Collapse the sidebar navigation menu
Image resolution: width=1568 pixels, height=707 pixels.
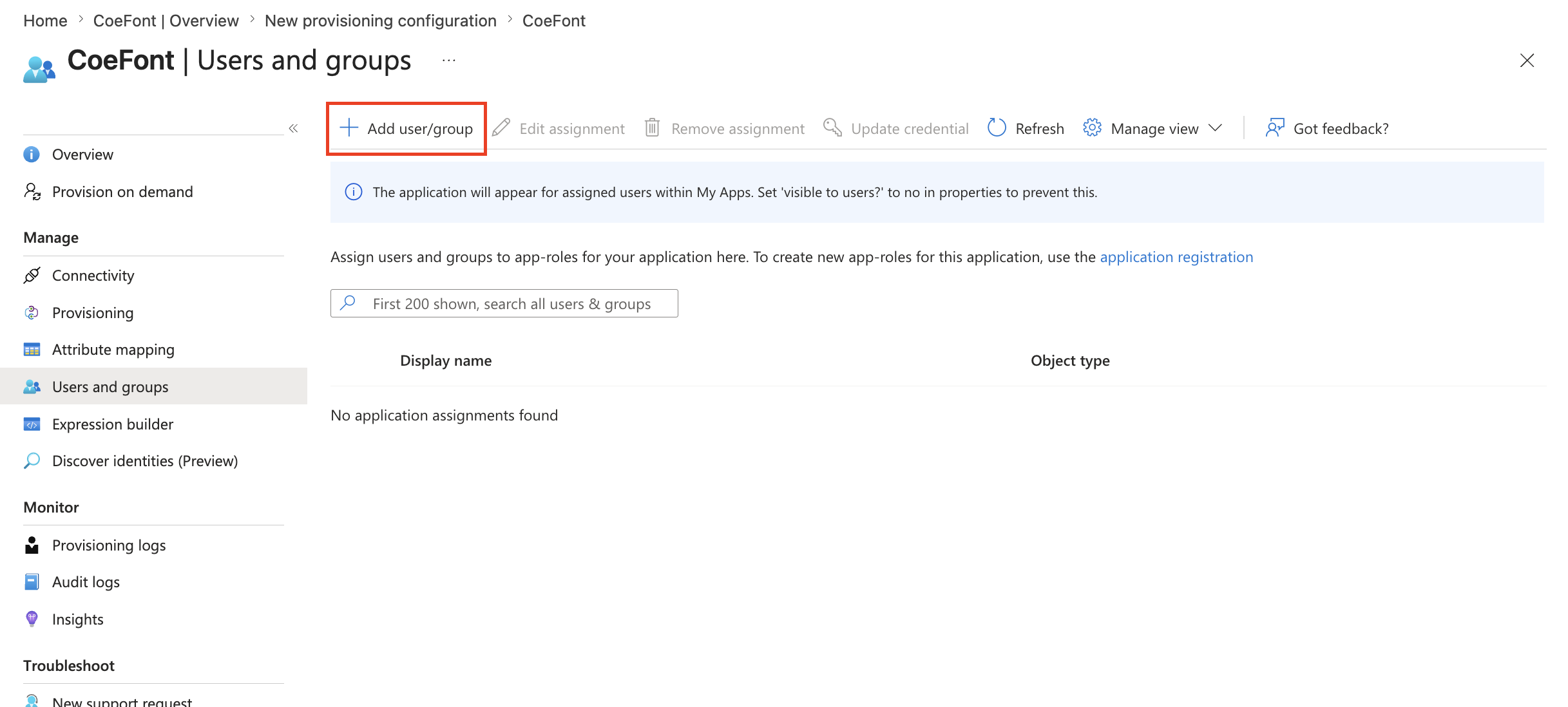tap(293, 128)
